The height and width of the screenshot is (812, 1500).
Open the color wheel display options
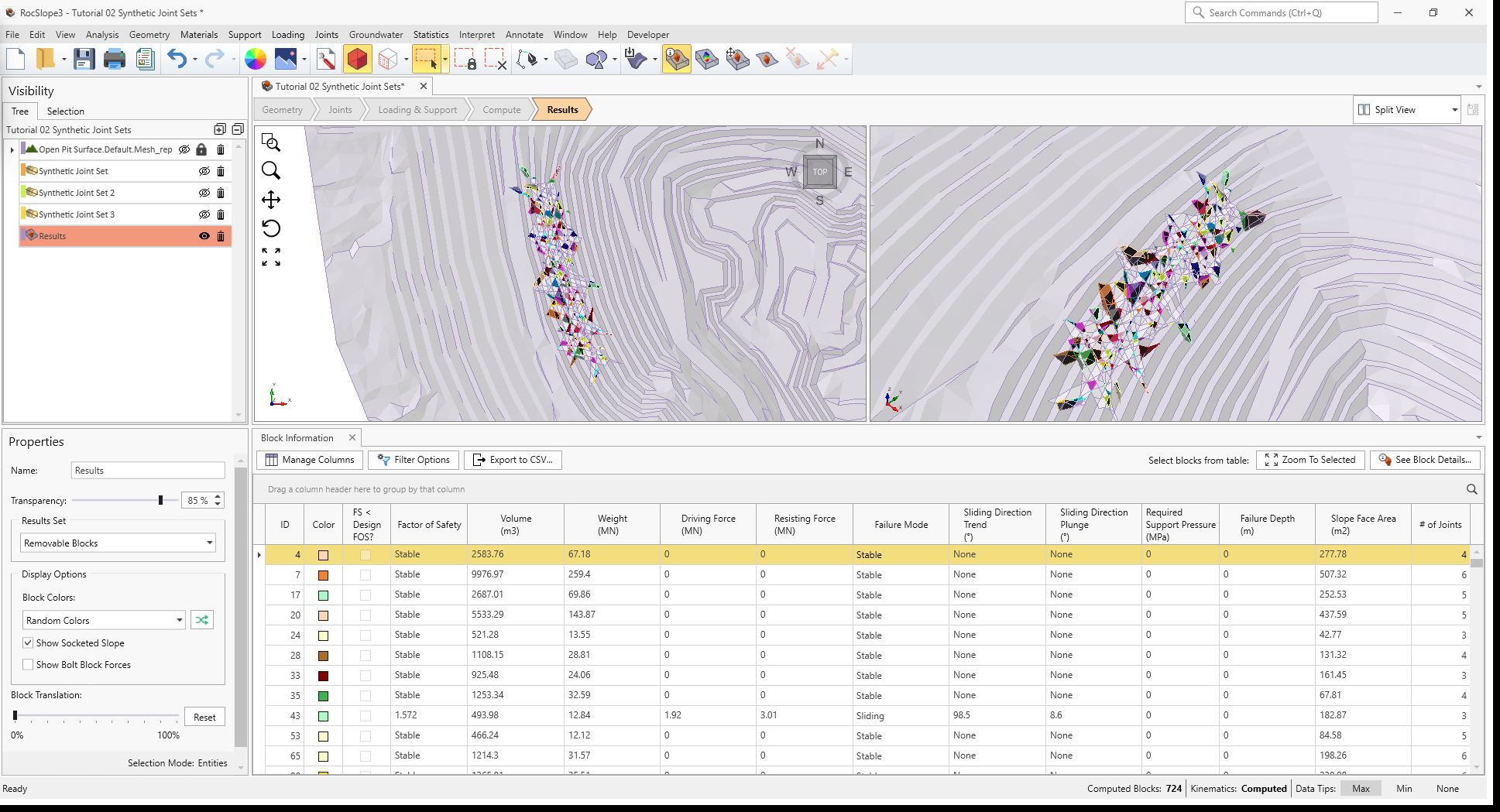[x=256, y=59]
